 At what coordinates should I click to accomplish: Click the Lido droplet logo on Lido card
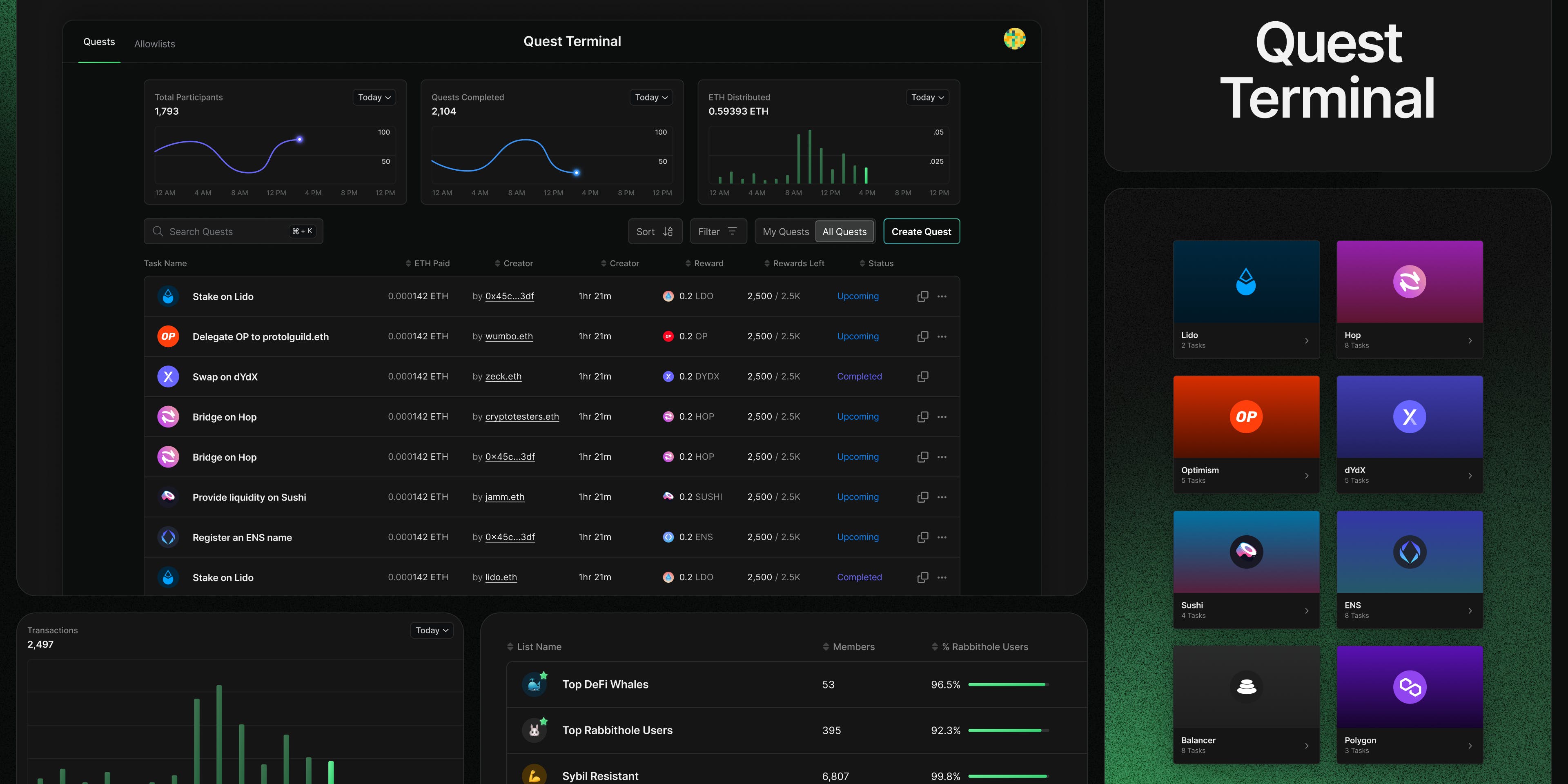tap(1246, 282)
